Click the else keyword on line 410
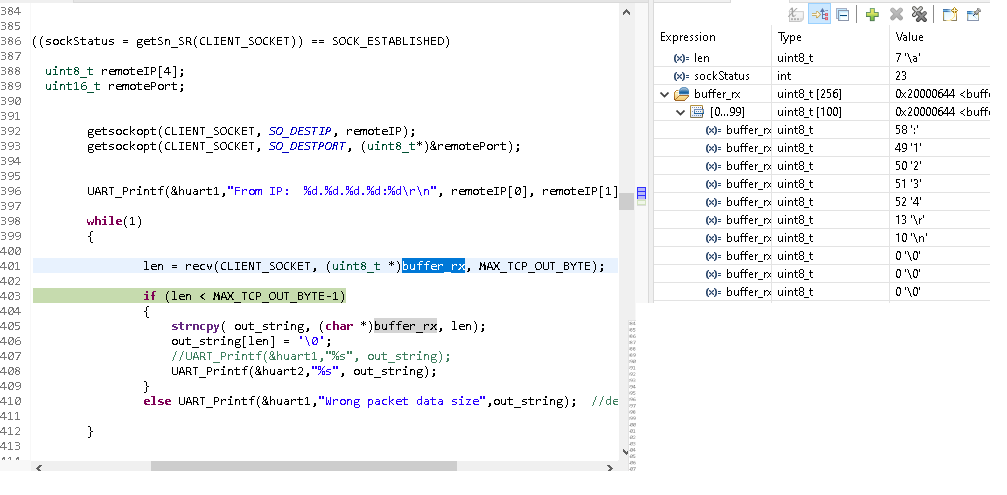Viewport: 1007px width, 495px height. click(157, 401)
